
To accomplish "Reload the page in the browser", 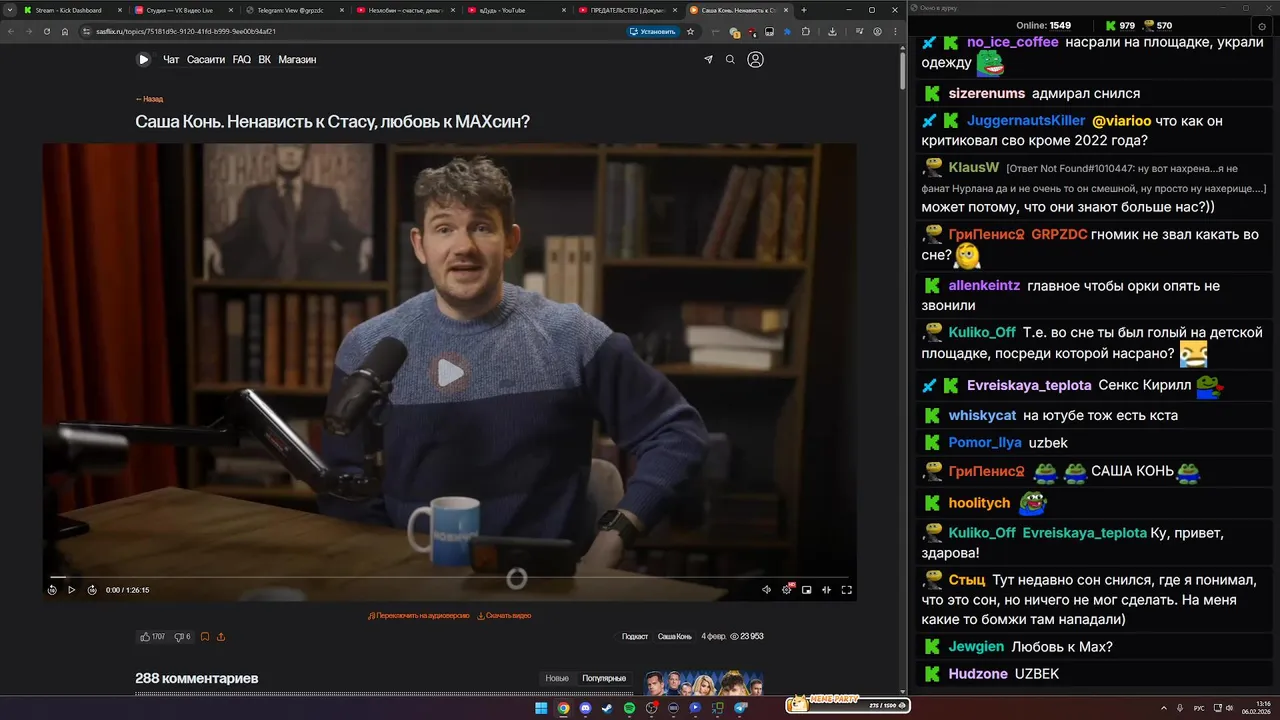I will point(46,31).
